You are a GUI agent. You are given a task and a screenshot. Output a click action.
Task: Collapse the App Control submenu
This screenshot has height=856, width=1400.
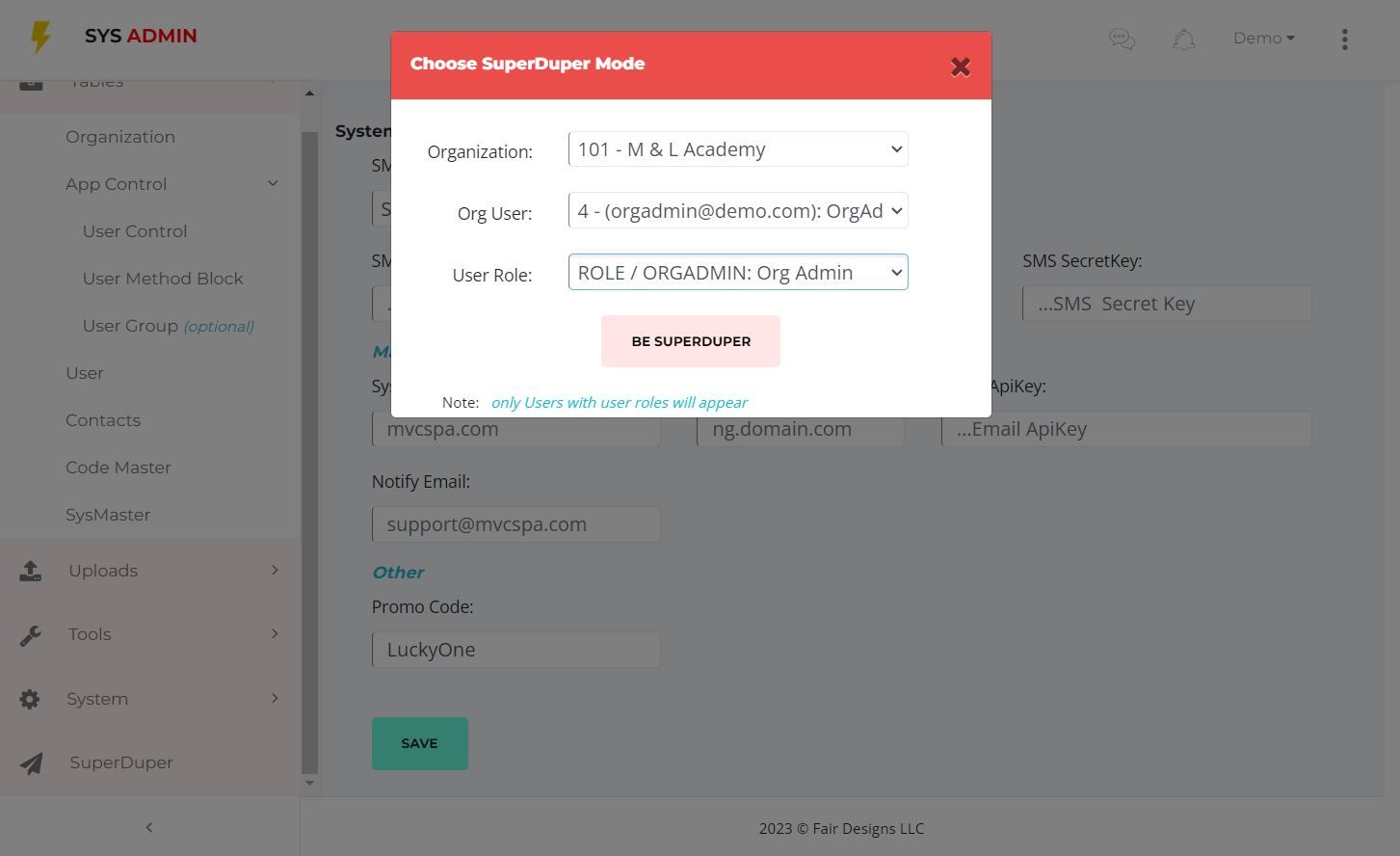click(273, 184)
